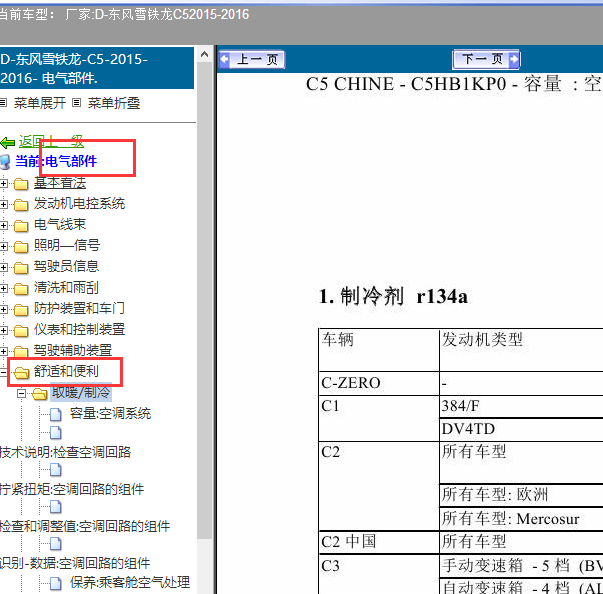
Task: Expand the 仪表和控制装置 folder node
Action: click(3, 330)
